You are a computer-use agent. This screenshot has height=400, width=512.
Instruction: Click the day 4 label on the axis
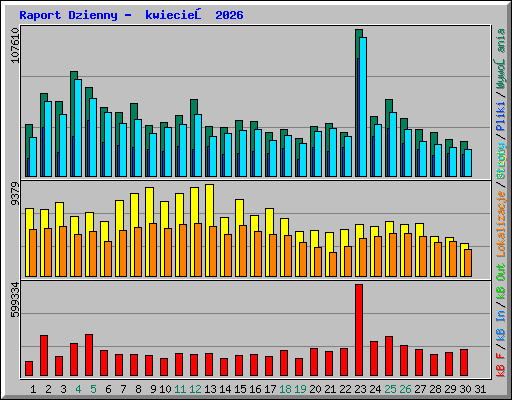[78, 389]
